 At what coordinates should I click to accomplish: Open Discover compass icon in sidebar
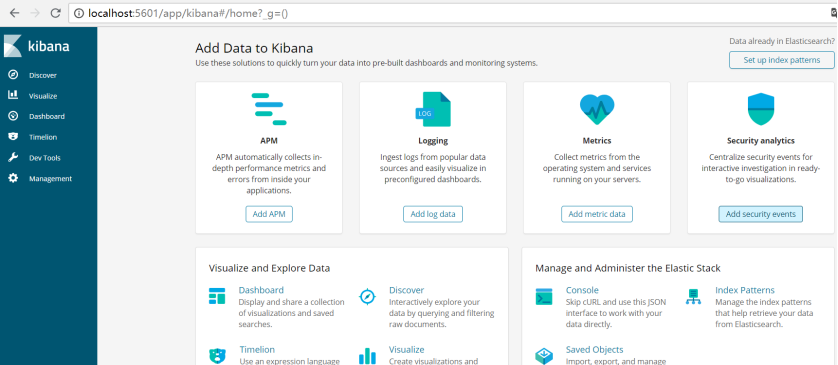[13, 75]
